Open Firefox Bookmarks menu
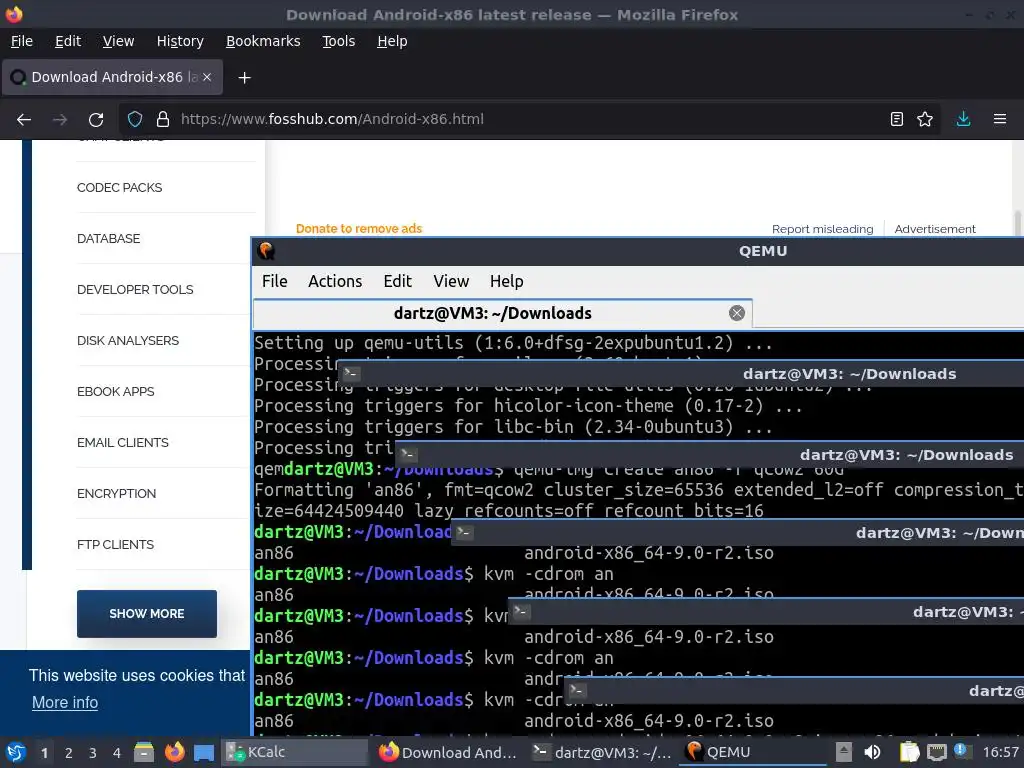 click(x=263, y=41)
